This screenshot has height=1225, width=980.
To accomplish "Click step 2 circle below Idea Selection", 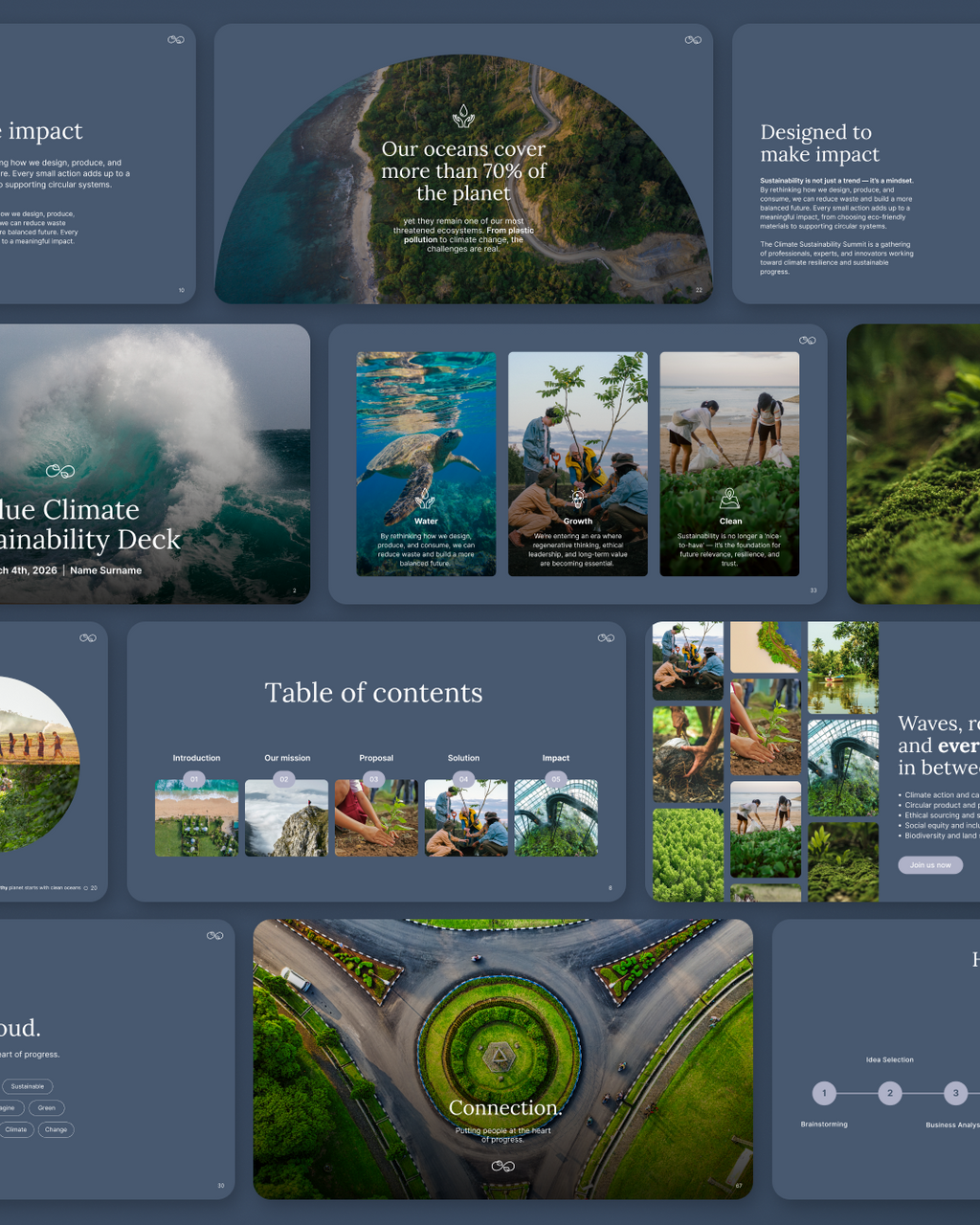I will [890, 1093].
